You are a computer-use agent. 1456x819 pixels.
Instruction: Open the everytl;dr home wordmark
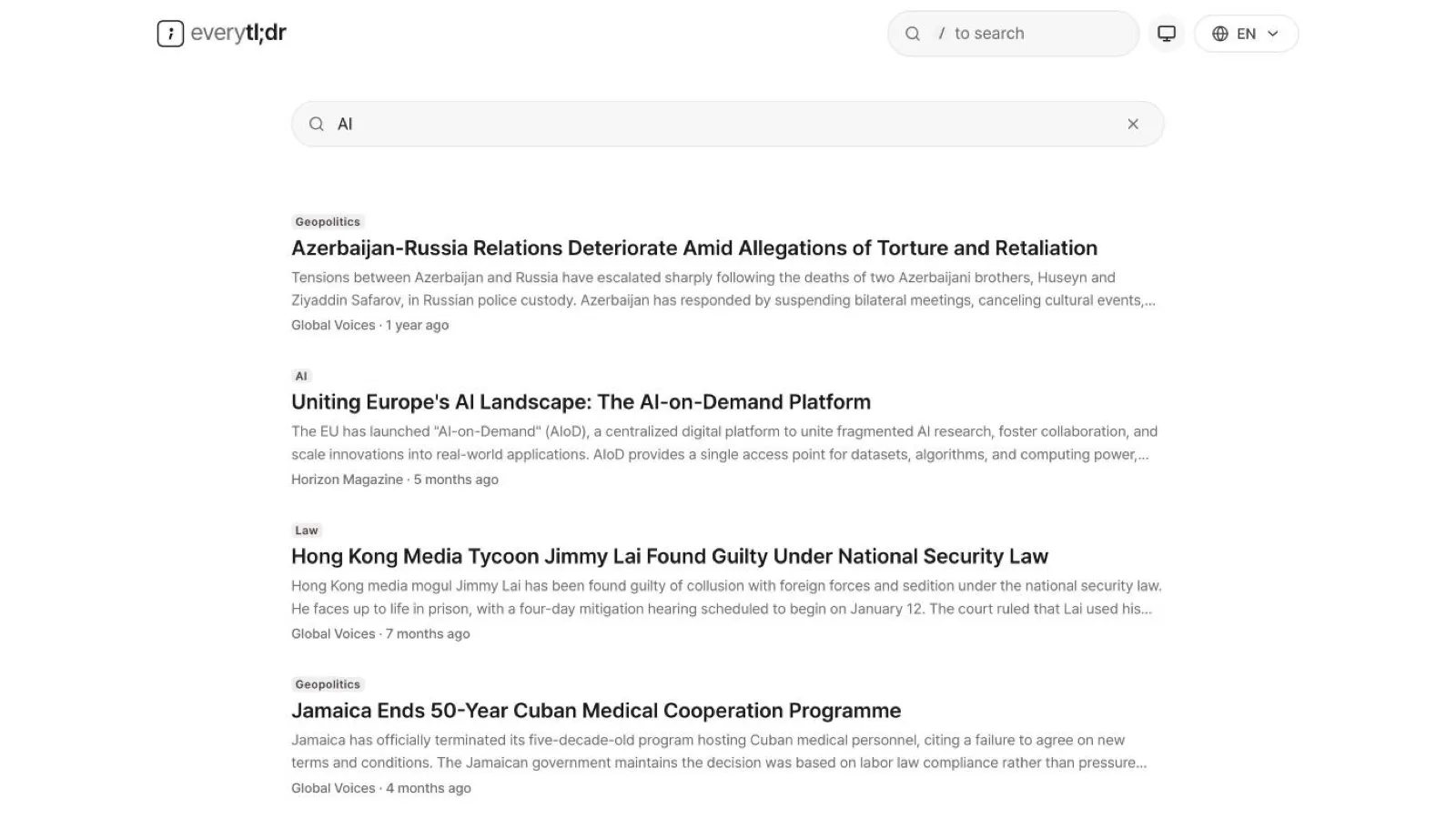coord(238,34)
